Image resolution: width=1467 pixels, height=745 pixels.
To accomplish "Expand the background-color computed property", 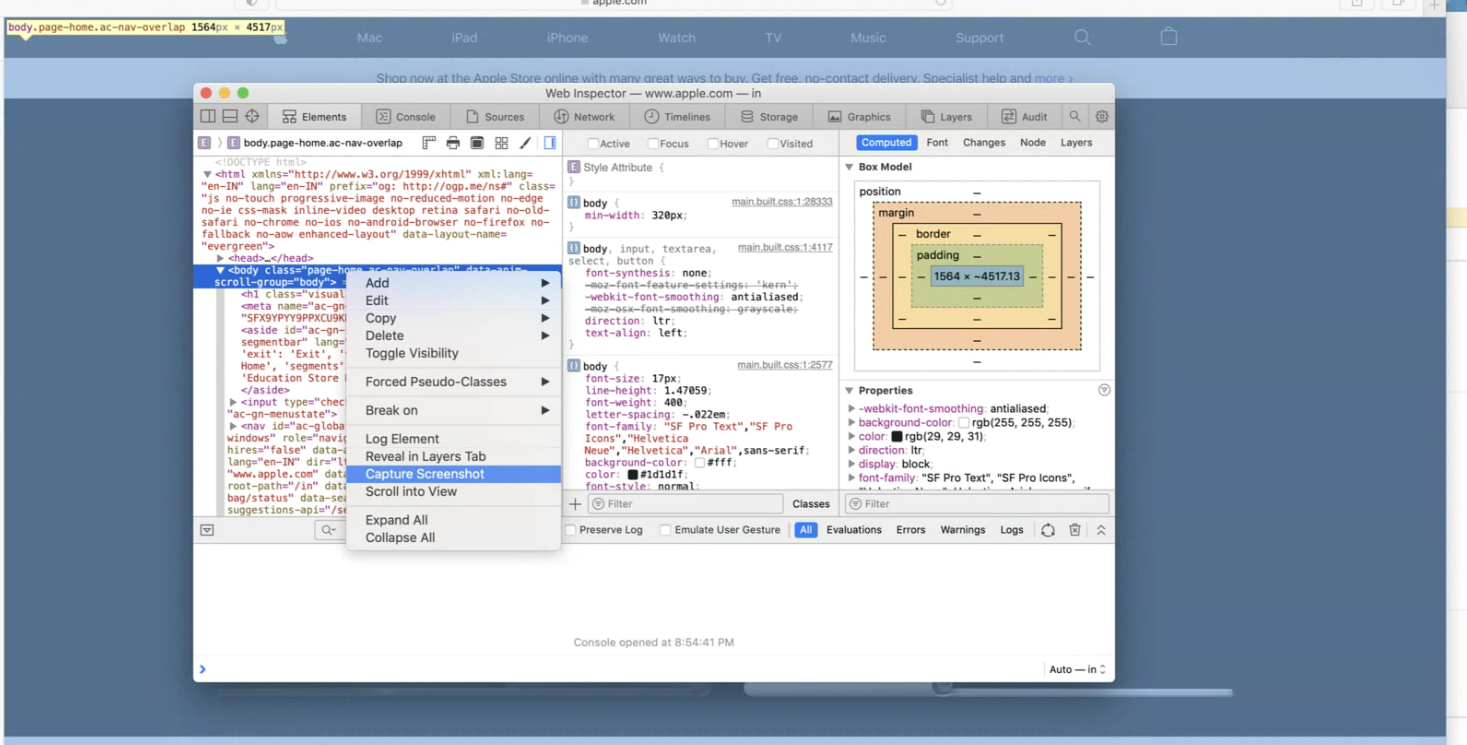I will [x=852, y=423].
